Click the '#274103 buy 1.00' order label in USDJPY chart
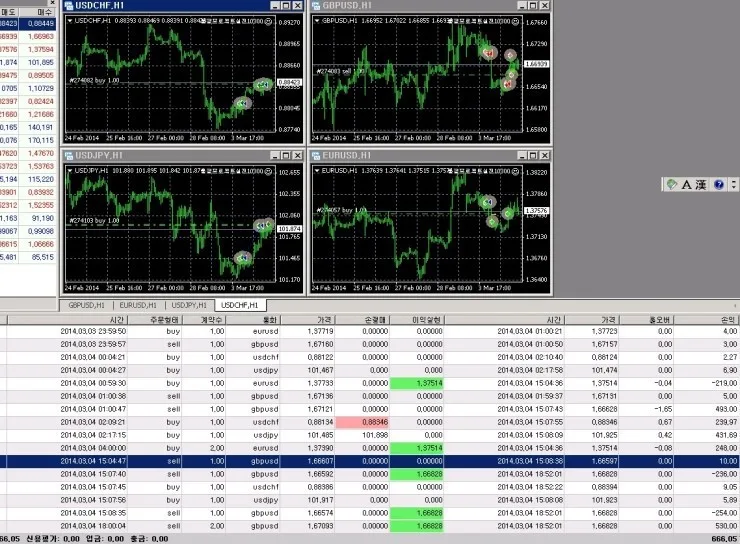The height and width of the screenshot is (544, 740). (94, 220)
